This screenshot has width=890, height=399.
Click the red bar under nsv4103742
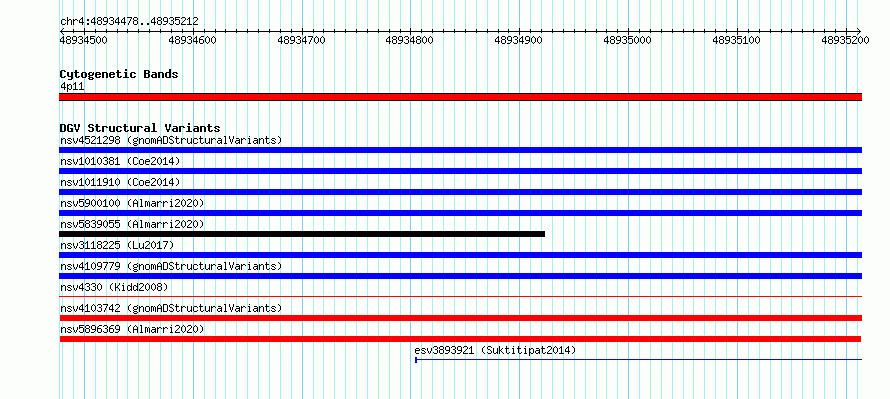point(460,318)
